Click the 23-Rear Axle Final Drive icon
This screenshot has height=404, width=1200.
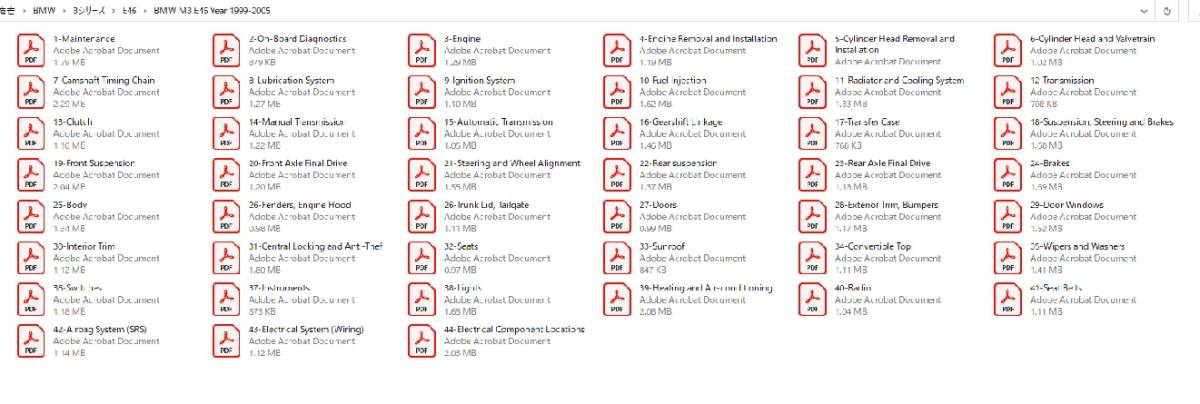coord(813,175)
